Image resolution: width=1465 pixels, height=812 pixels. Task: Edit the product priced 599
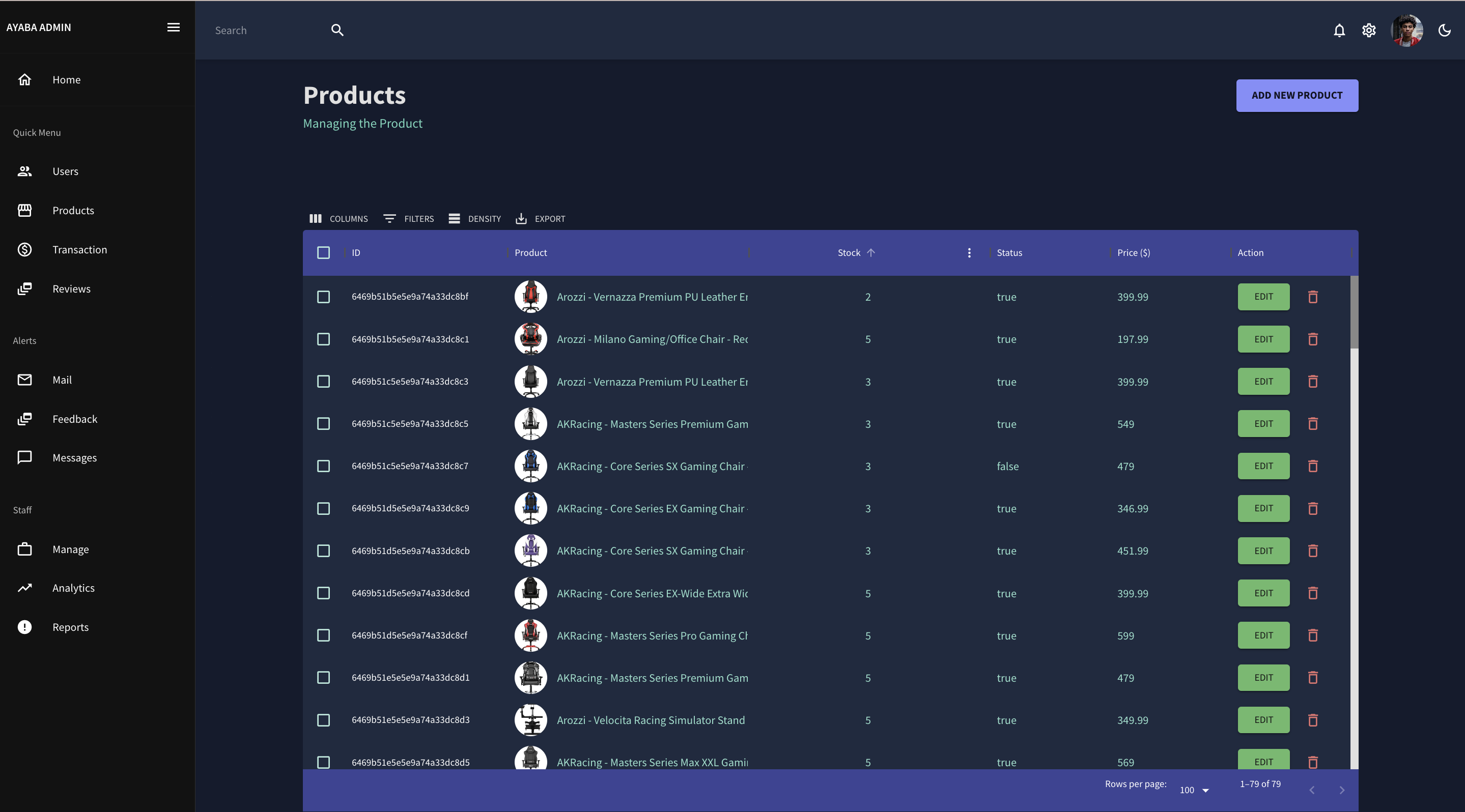pos(1263,636)
